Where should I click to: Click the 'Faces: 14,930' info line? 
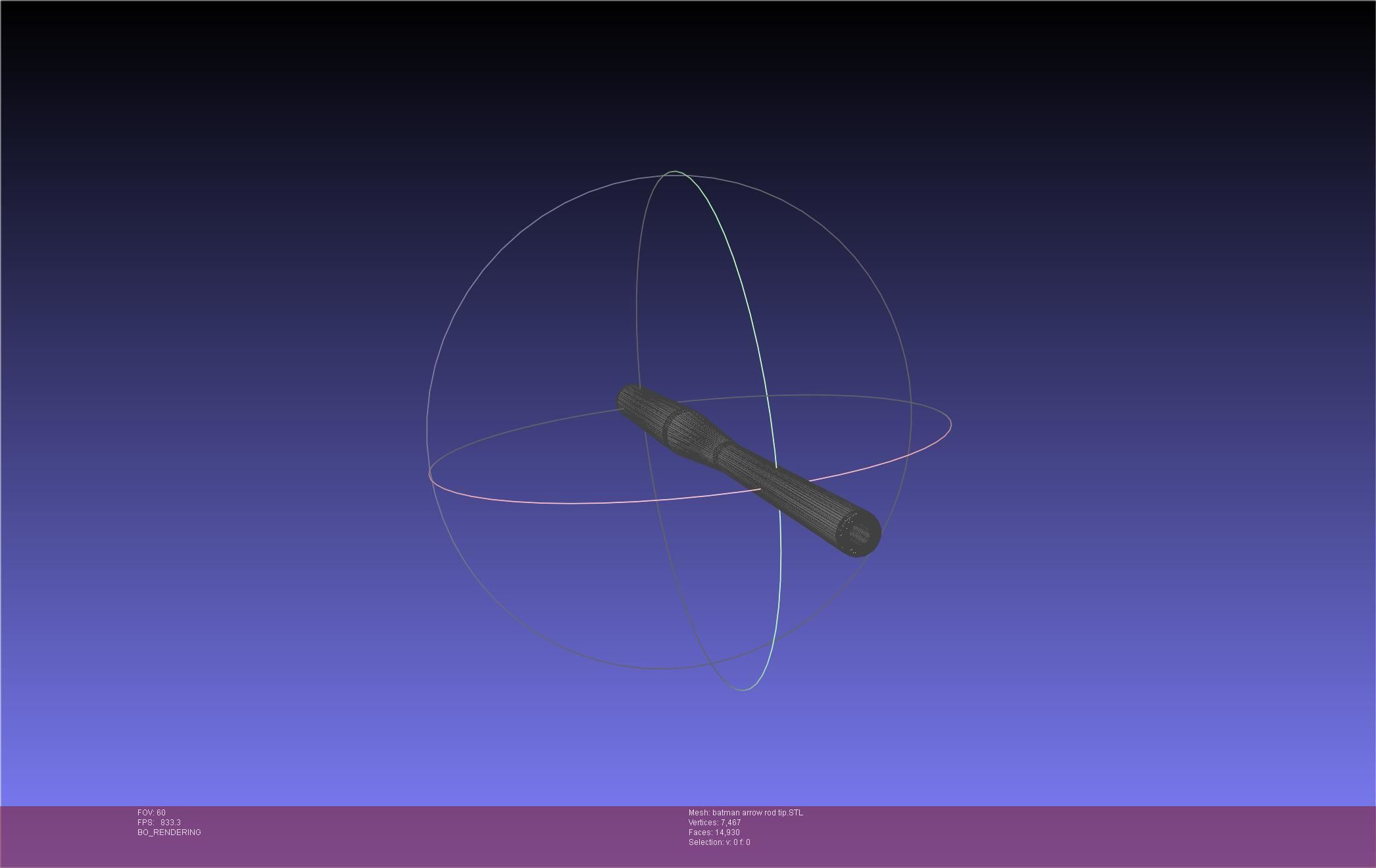(714, 832)
